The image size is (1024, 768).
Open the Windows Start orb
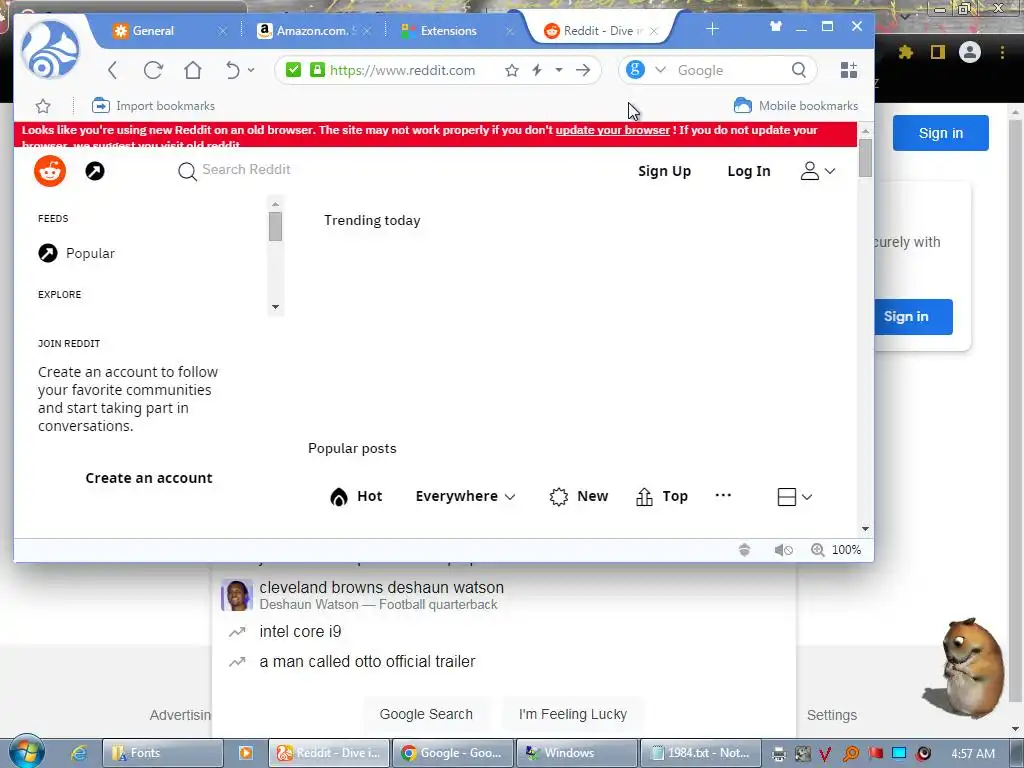[27, 752]
